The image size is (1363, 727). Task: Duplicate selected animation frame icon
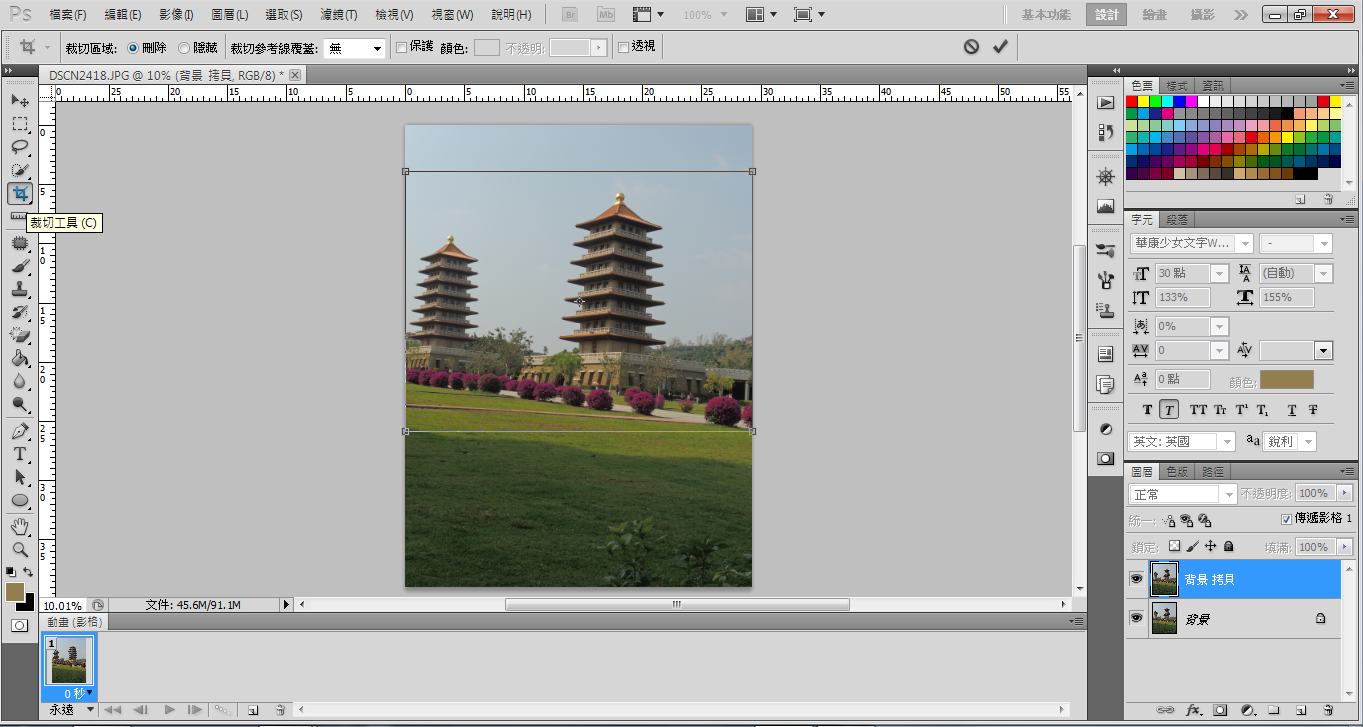coord(253,710)
